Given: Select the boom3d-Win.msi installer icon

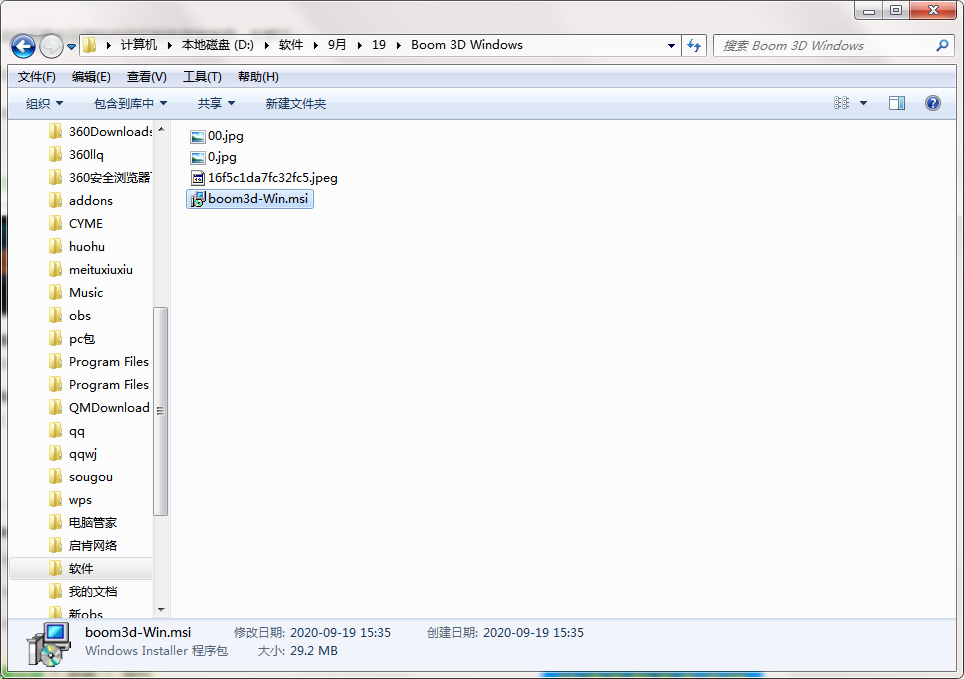Looking at the screenshot, I should [x=198, y=199].
